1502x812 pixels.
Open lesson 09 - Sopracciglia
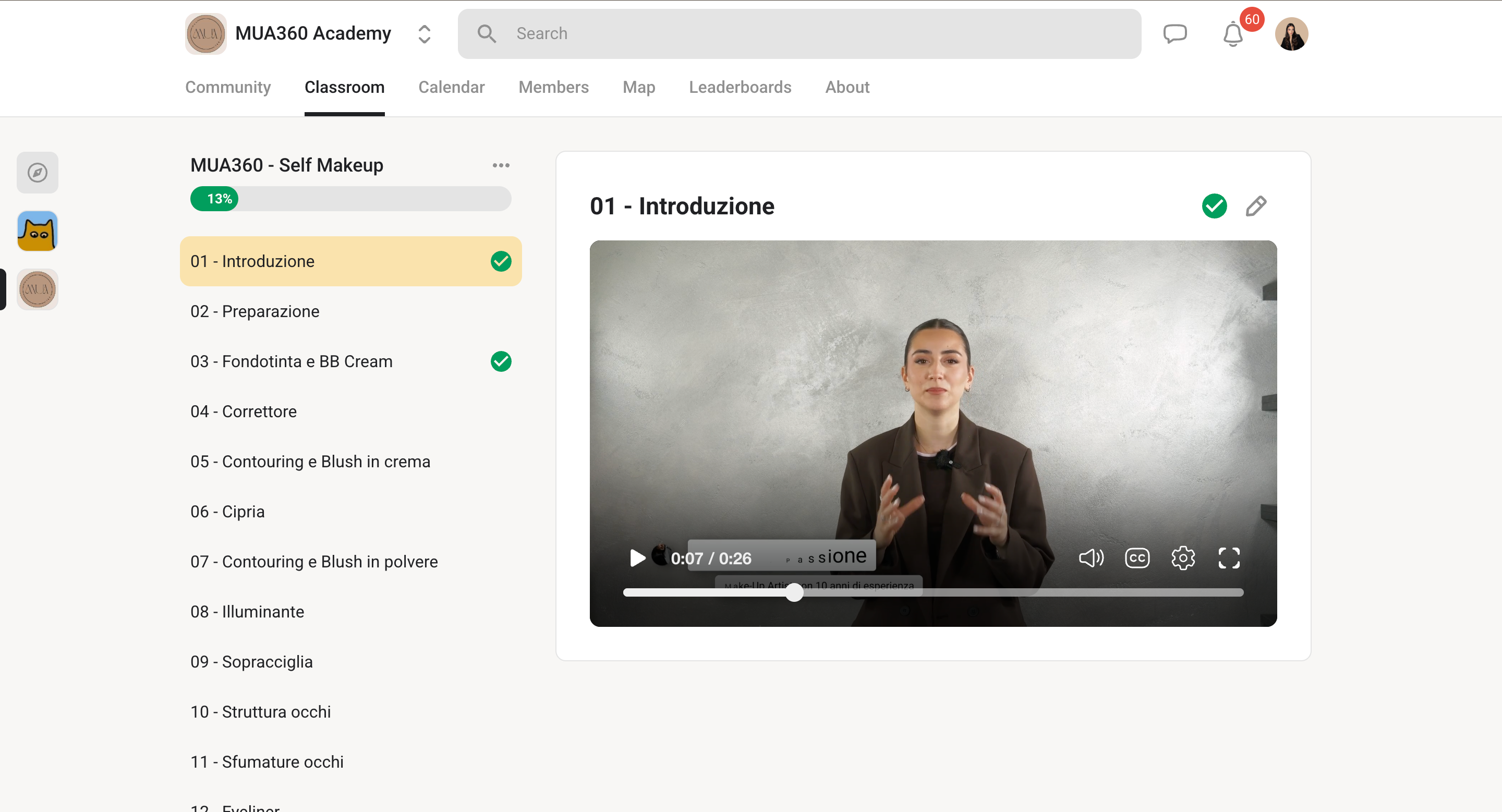pos(350,662)
